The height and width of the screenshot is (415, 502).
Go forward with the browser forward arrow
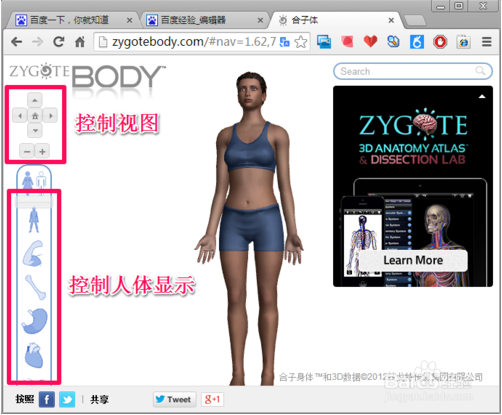tap(38, 42)
